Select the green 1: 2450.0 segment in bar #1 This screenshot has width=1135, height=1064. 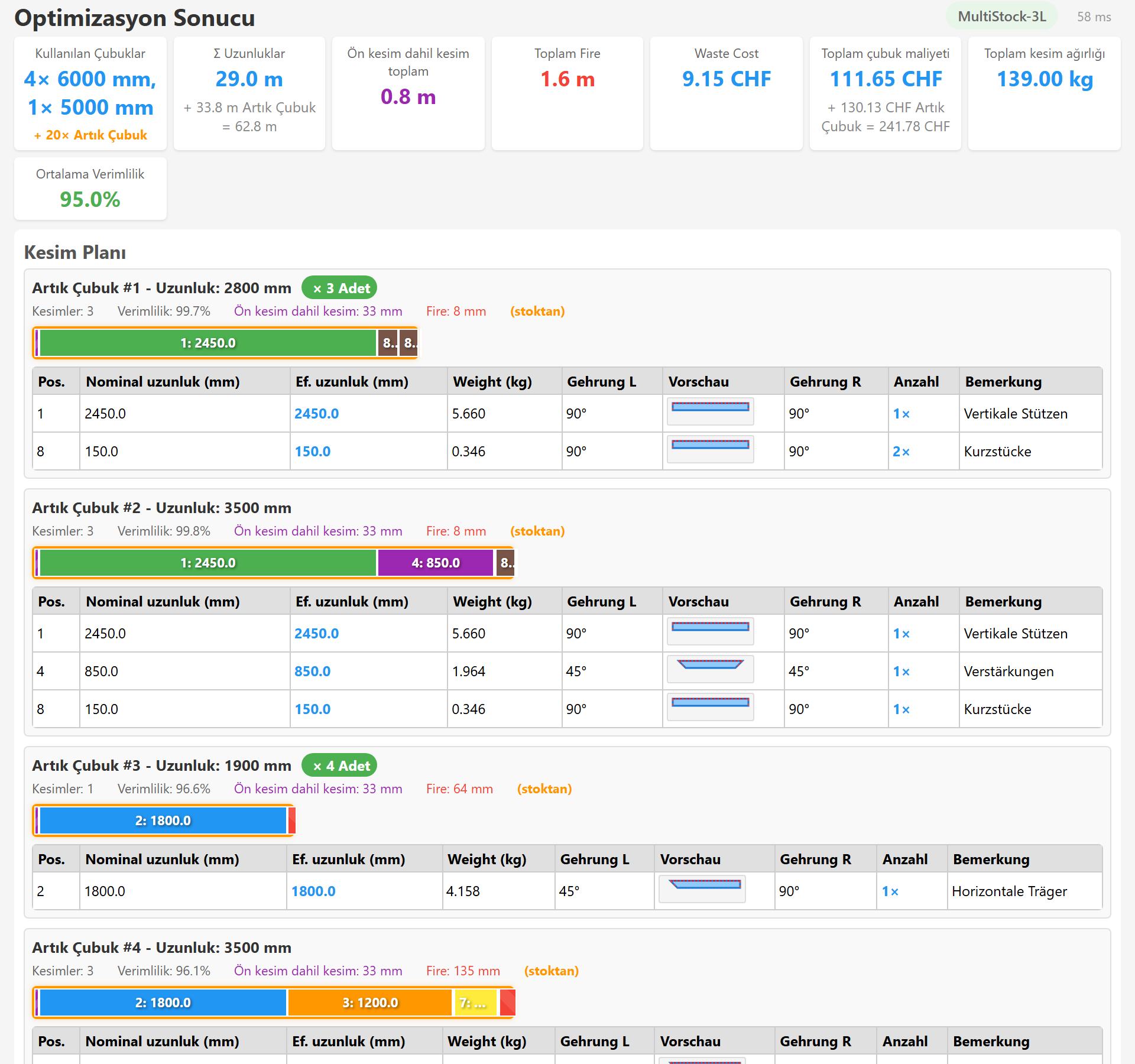click(208, 343)
